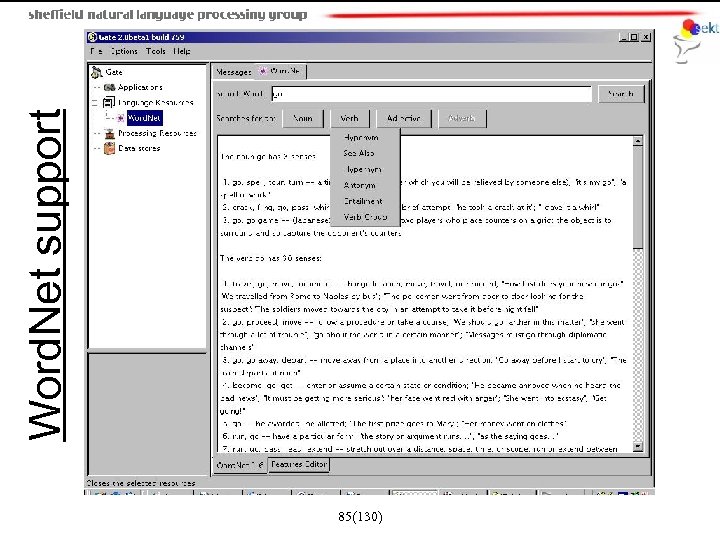Switch to the Messages tab
This screenshot has height=540, width=720.
click(233, 72)
